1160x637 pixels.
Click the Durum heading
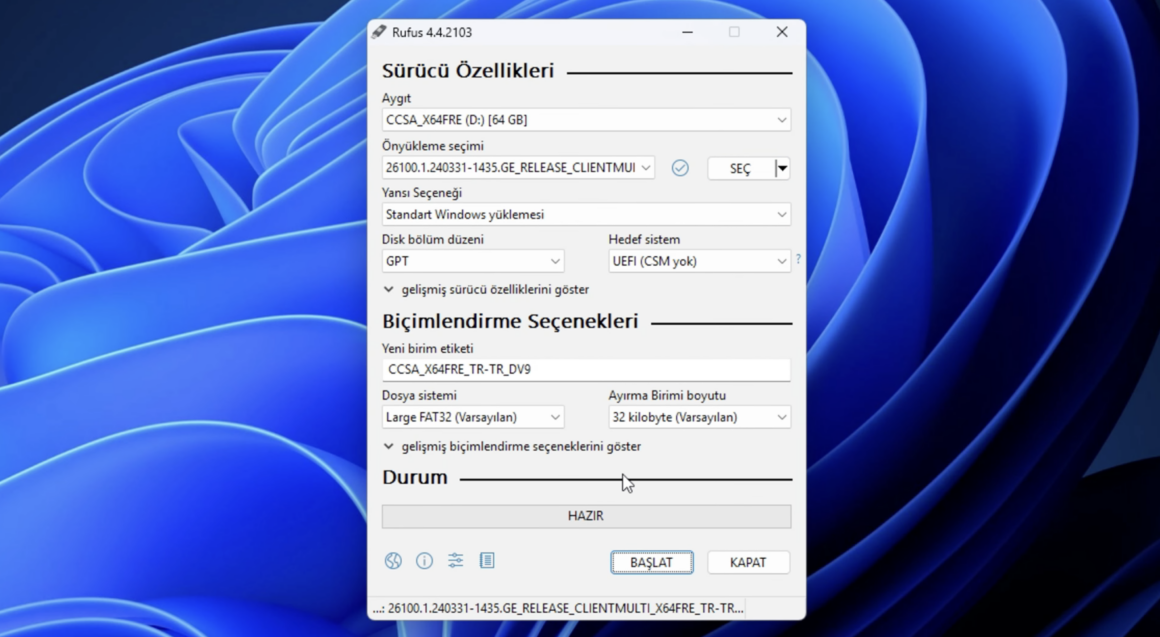414,477
